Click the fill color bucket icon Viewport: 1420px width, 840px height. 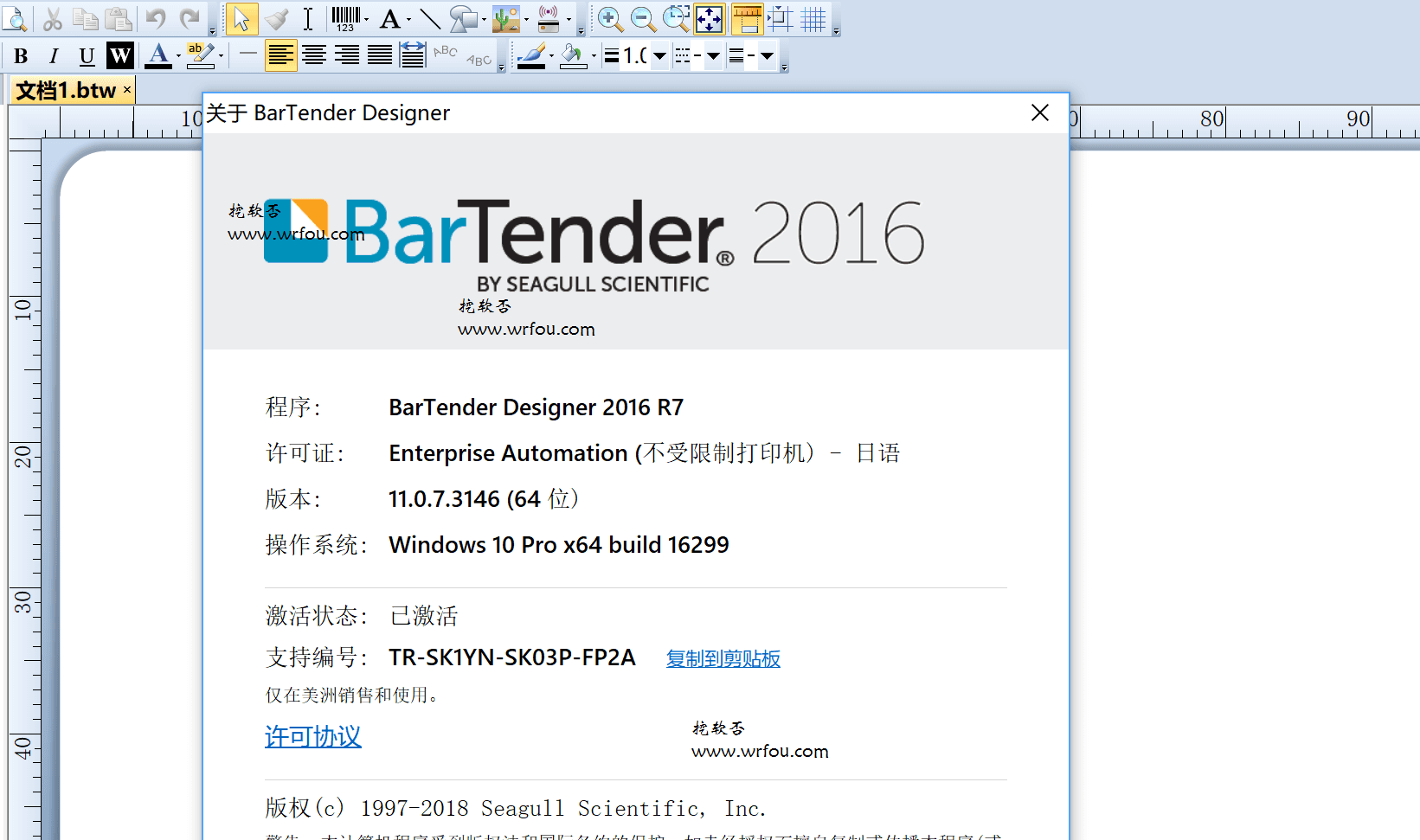tap(573, 56)
